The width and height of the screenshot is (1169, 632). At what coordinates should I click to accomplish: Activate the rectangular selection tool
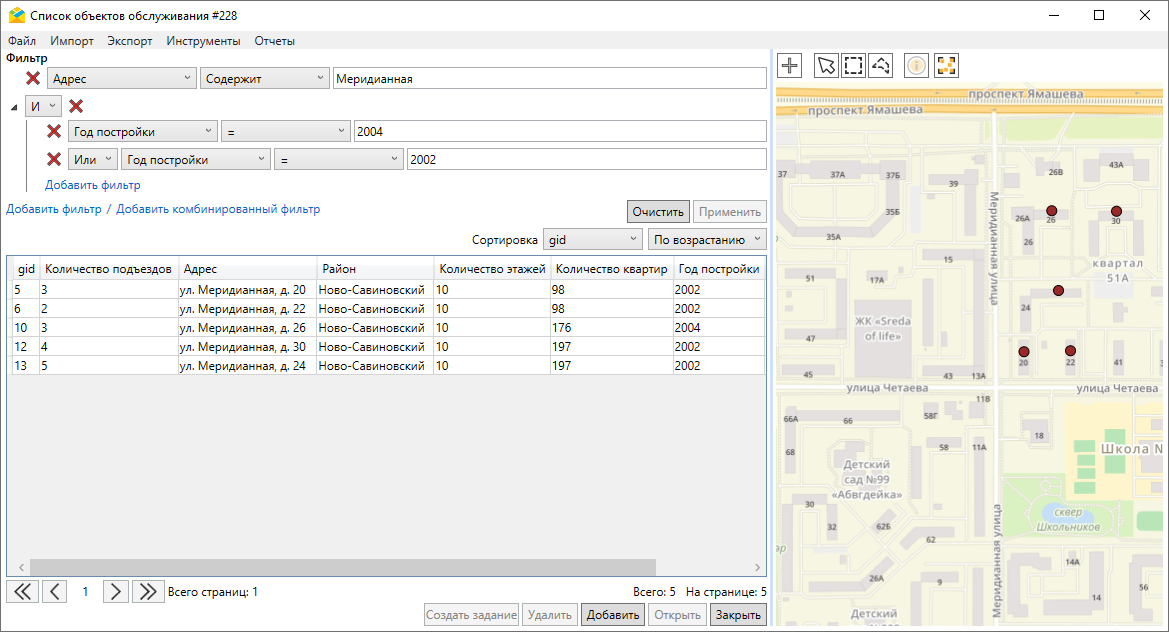click(x=853, y=66)
